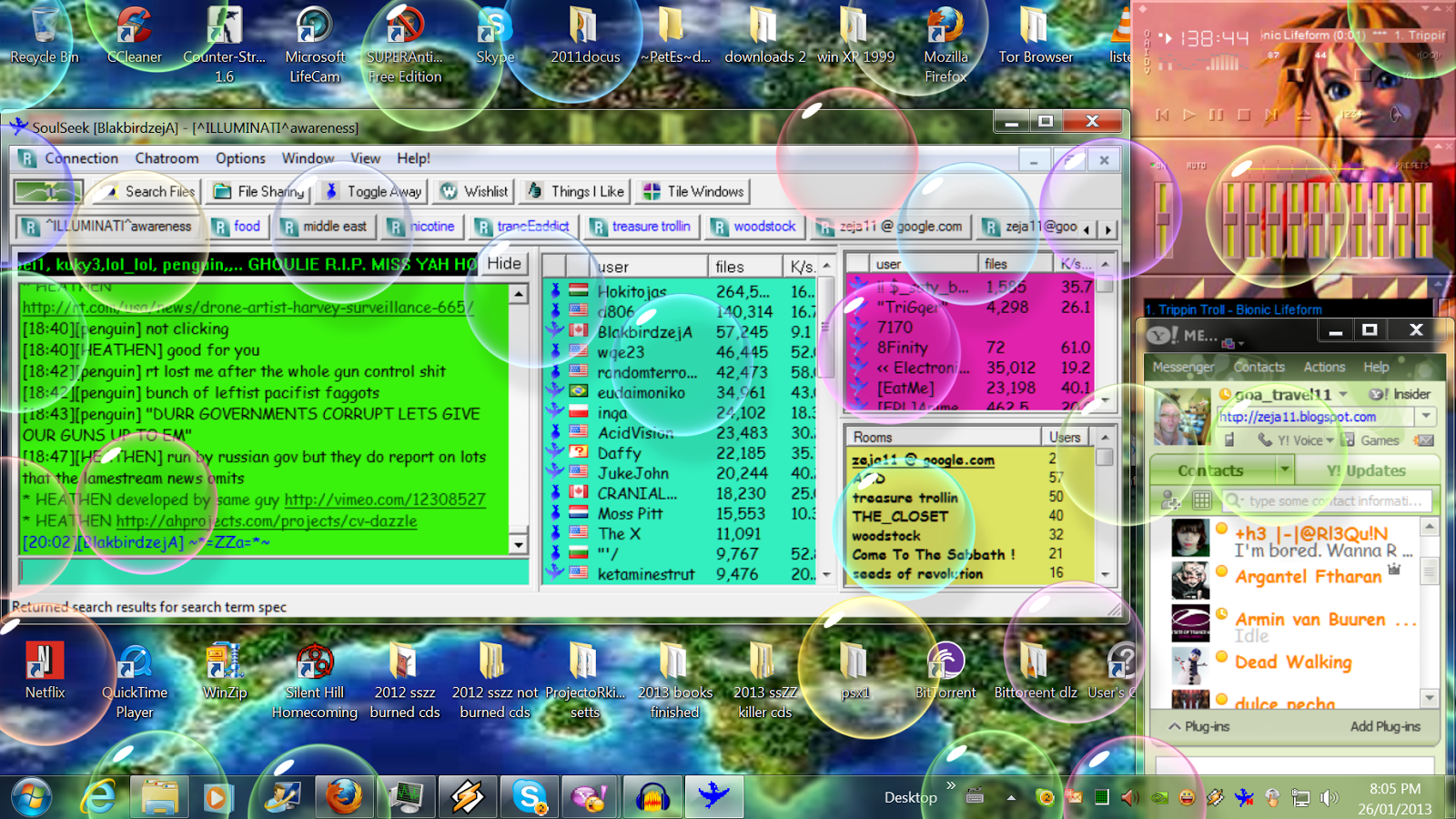Open the Winamp equalizer PRESETS menu

(x=1411, y=166)
